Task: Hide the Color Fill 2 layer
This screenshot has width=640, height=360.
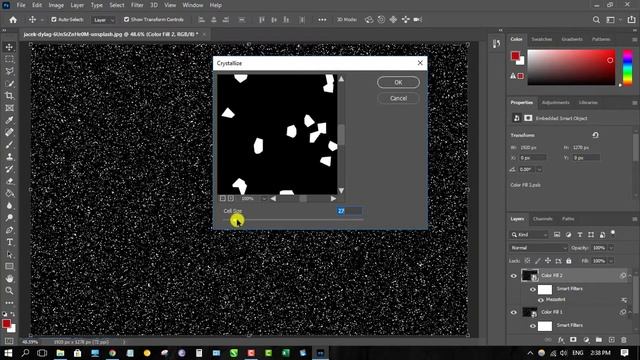Action: (x=513, y=276)
